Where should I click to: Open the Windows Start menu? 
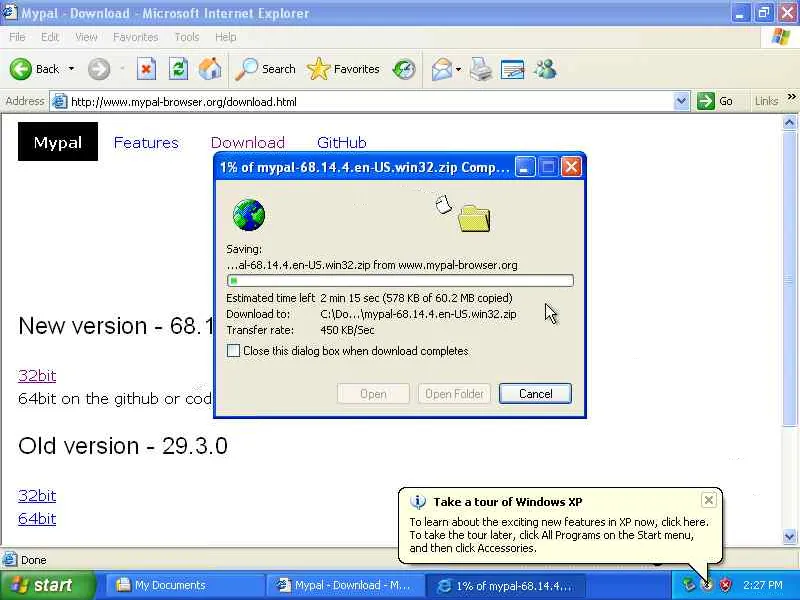tap(47, 585)
